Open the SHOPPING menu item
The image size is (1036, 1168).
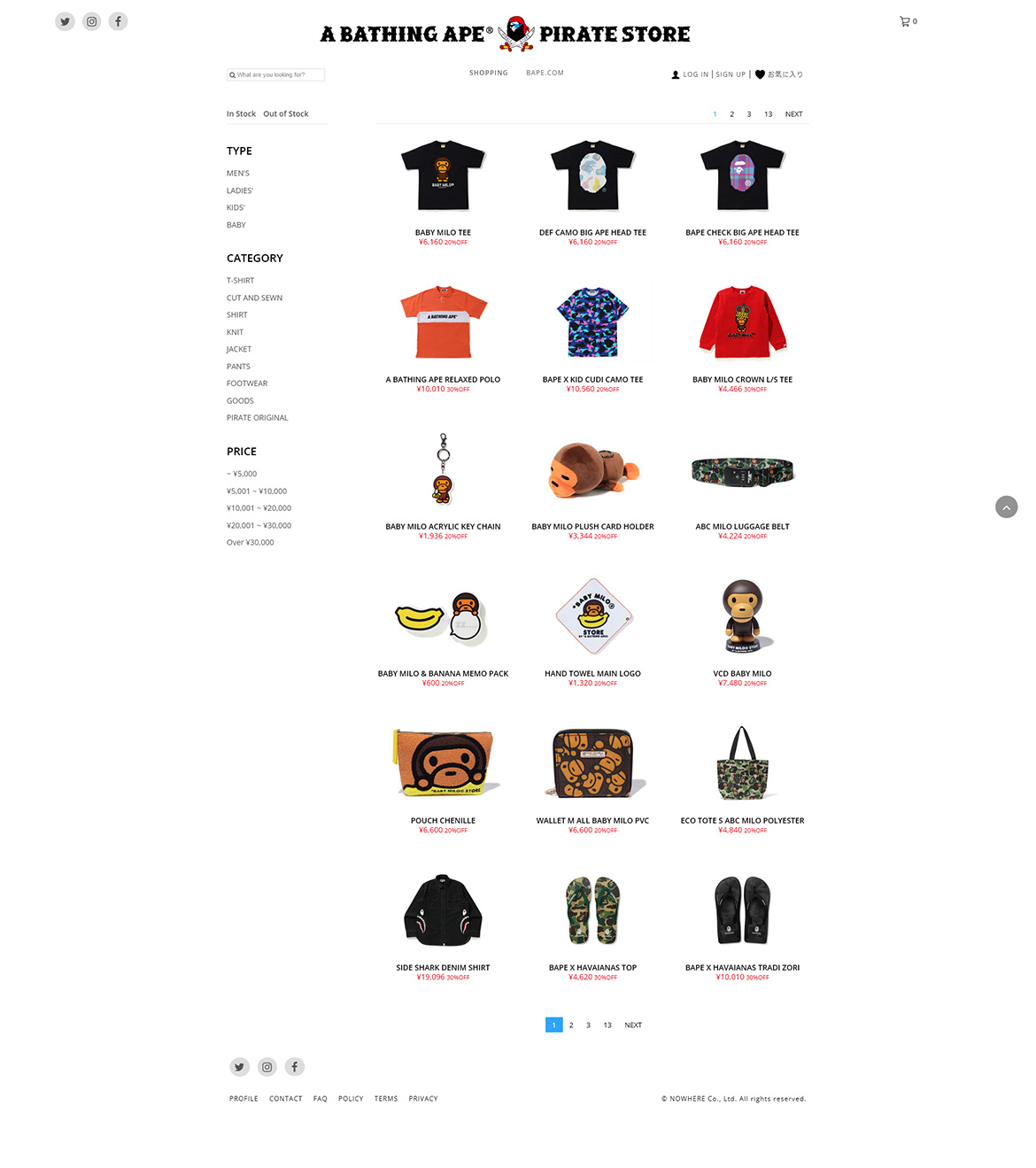tap(489, 73)
